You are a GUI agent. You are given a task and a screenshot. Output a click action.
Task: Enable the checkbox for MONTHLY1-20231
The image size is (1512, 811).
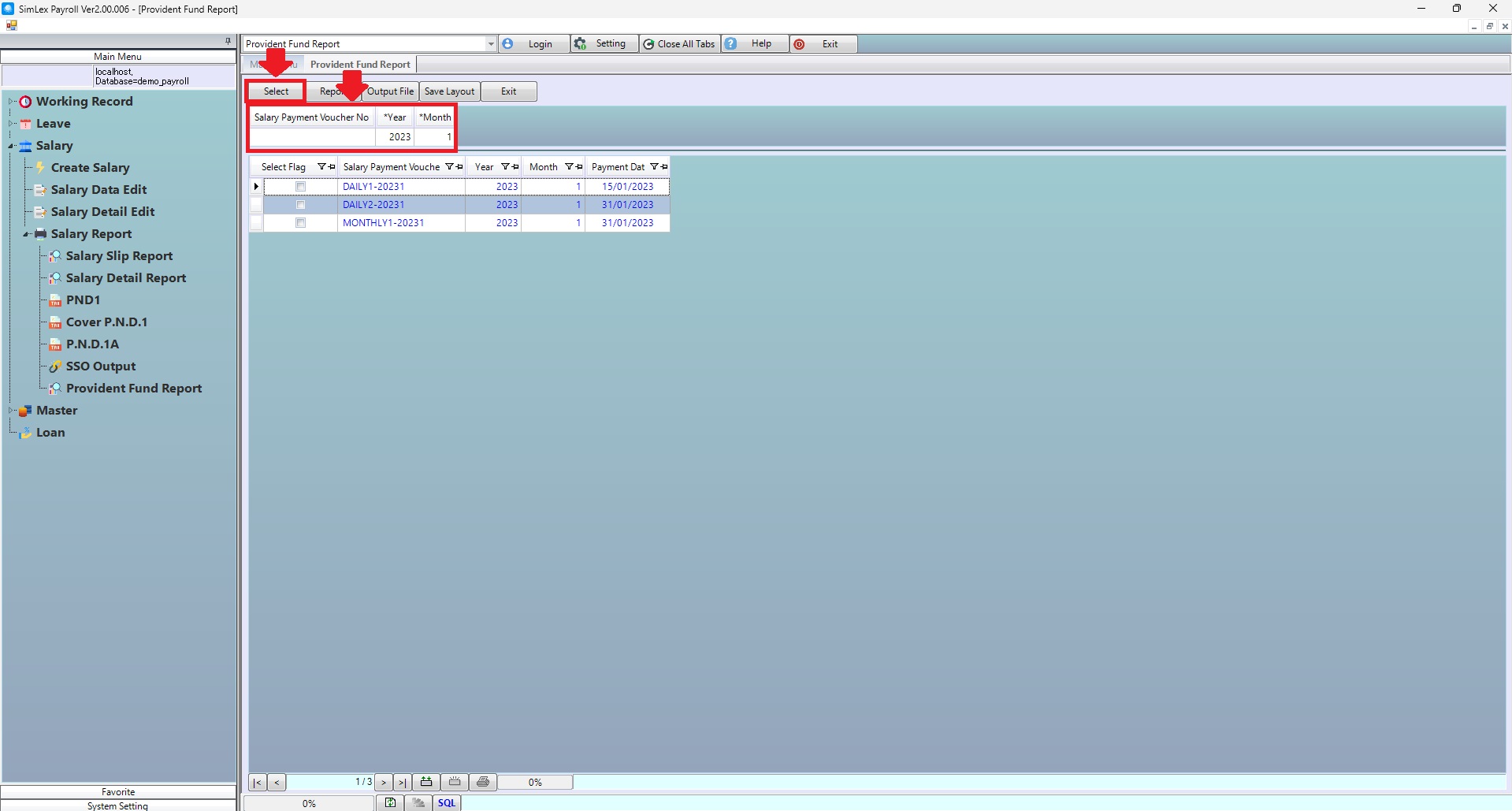pyautogui.click(x=300, y=223)
